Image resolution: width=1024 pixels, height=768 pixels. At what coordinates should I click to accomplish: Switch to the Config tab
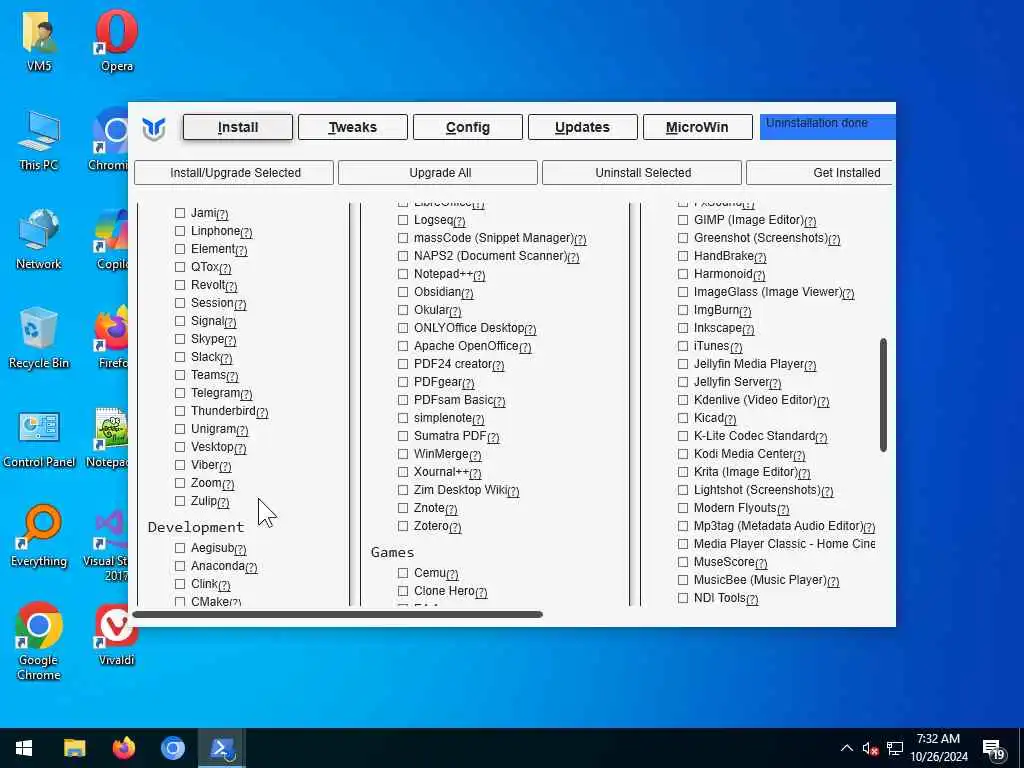click(468, 127)
